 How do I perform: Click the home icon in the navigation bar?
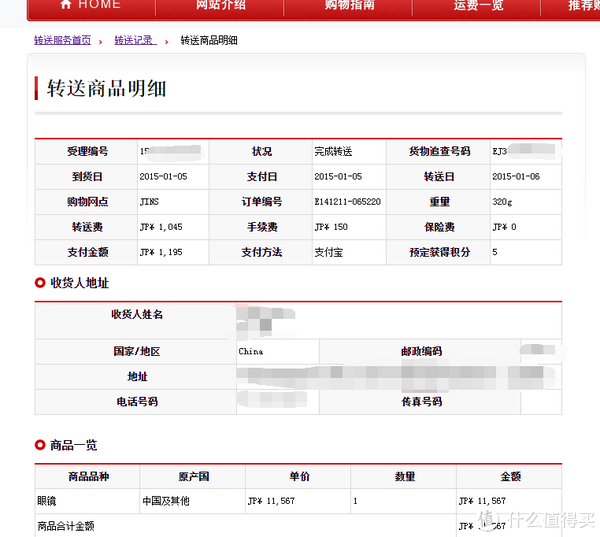[66, 5]
